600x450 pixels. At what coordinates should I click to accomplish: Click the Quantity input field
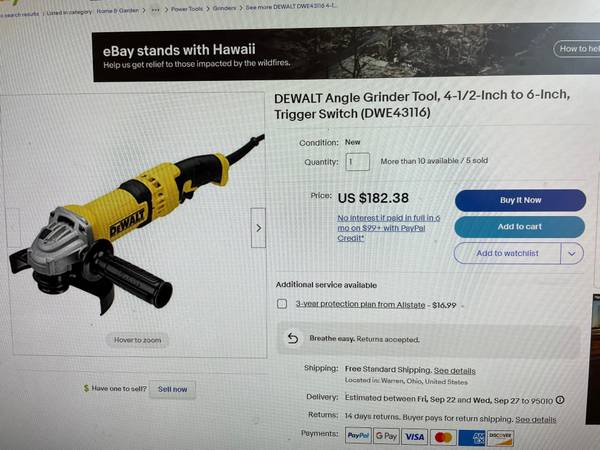click(x=358, y=161)
